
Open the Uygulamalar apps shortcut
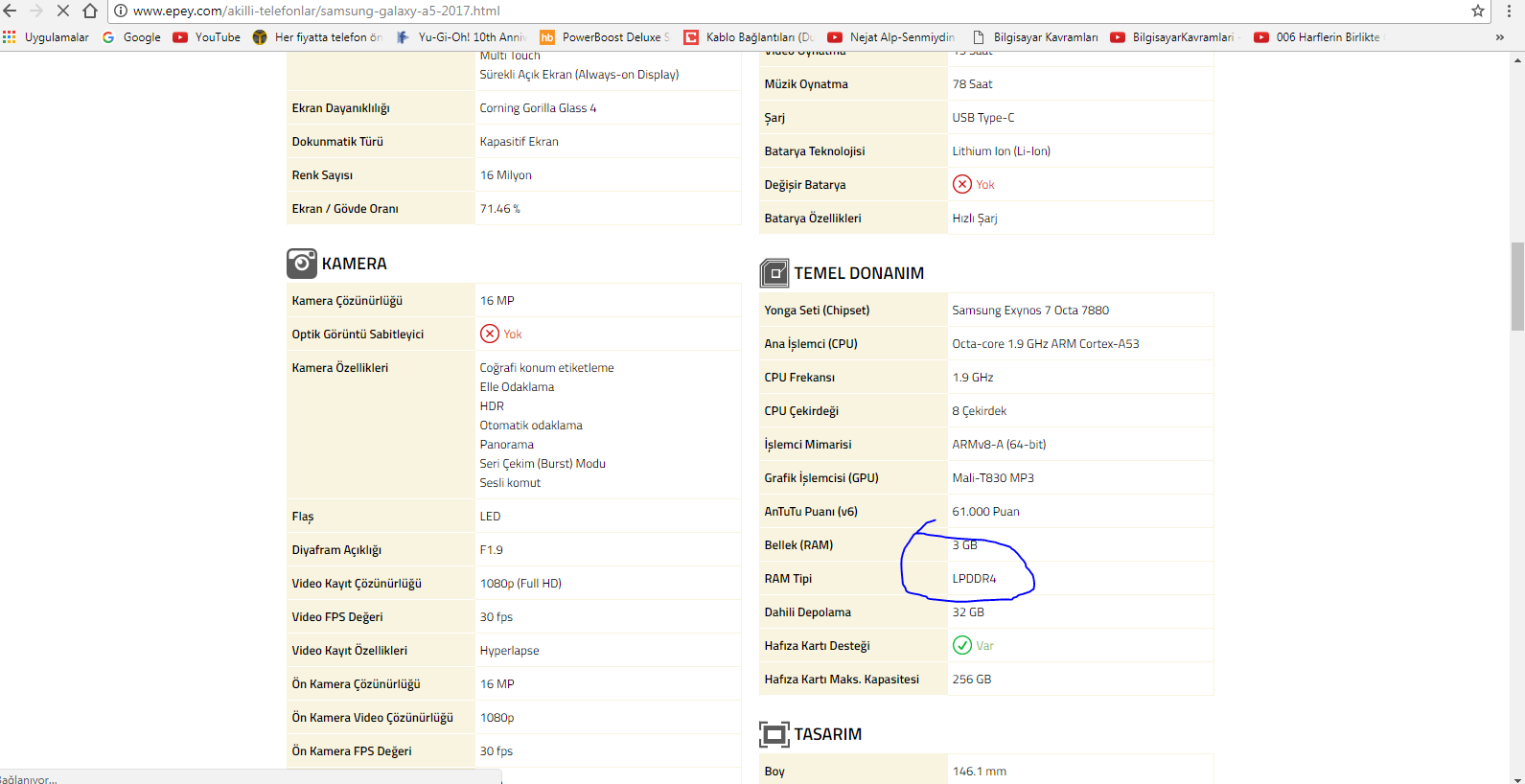tap(46, 37)
